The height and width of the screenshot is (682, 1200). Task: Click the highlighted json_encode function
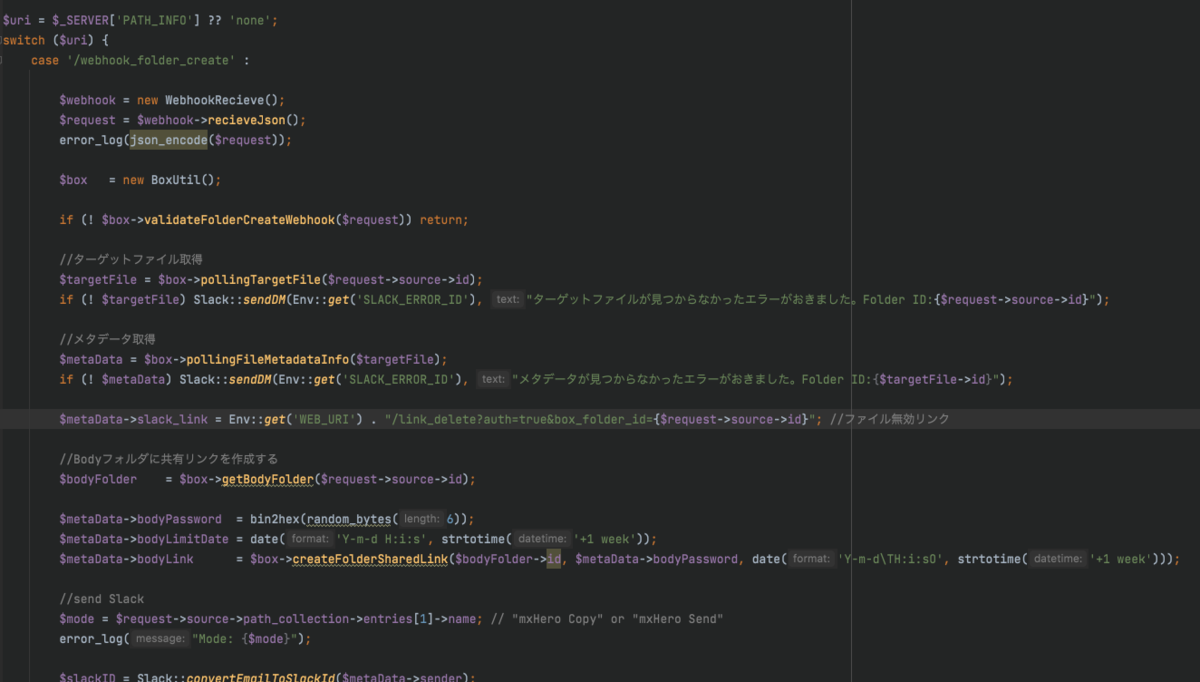click(x=168, y=140)
